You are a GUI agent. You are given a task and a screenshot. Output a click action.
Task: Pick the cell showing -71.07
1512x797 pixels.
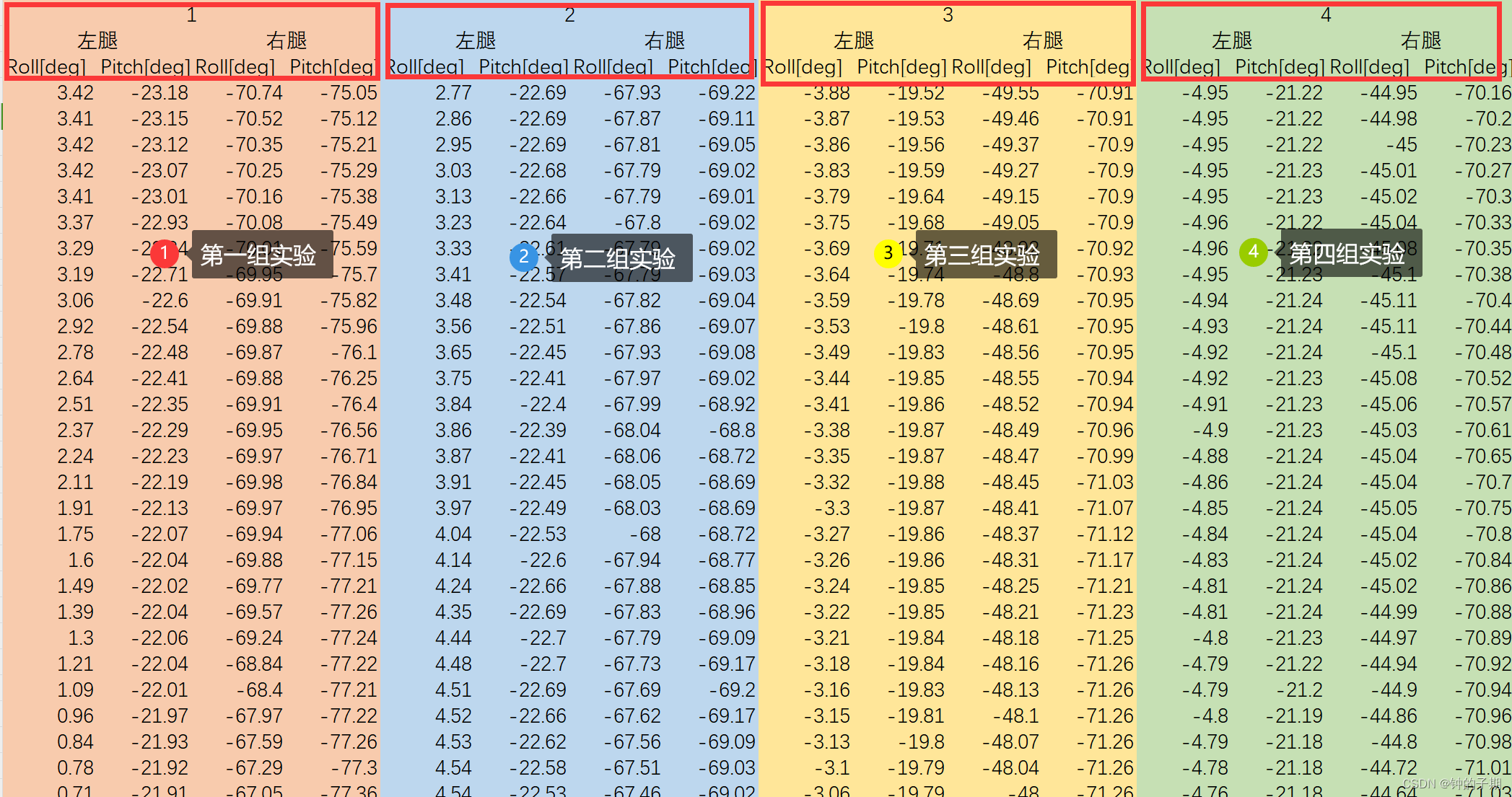click(x=1105, y=508)
